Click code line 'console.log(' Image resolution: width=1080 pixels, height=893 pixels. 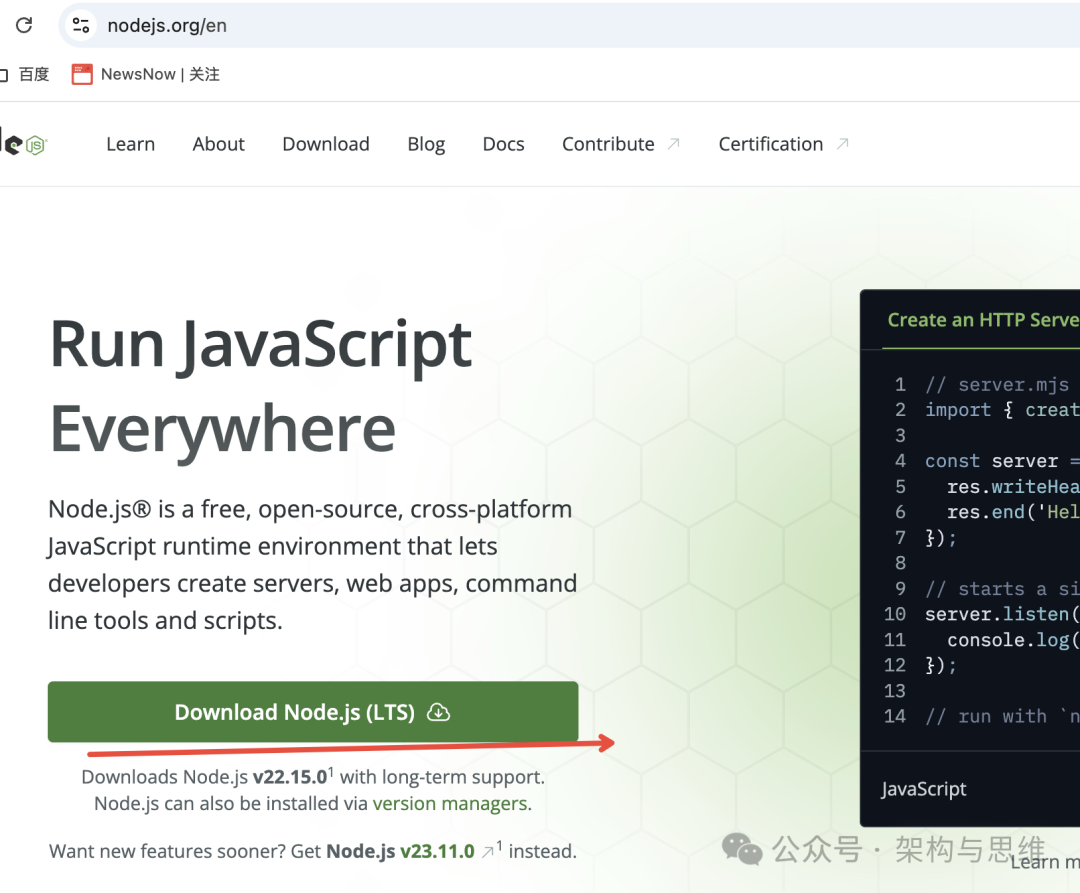click(x=1012, y=640)
